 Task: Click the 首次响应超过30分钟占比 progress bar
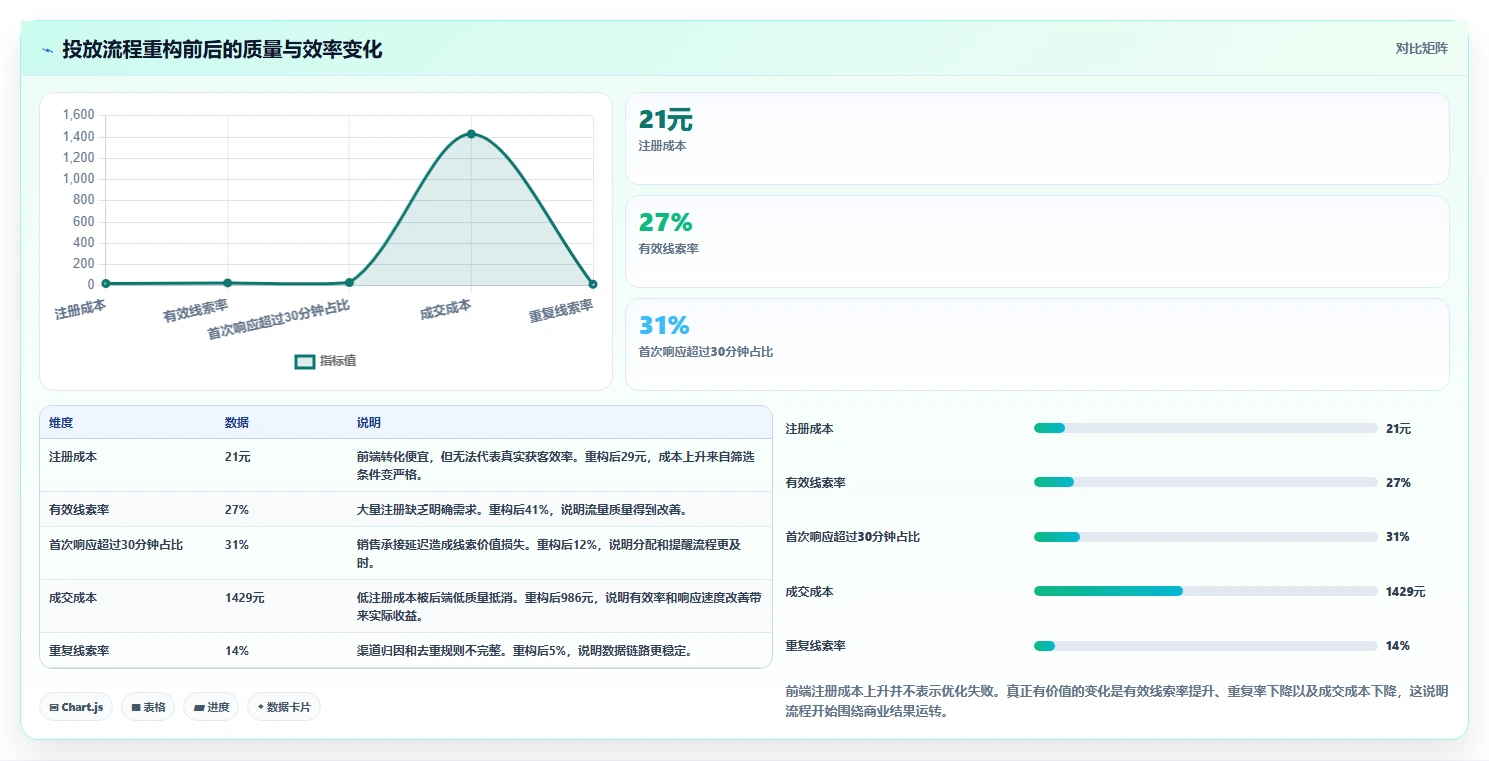tap(1205, 537)
